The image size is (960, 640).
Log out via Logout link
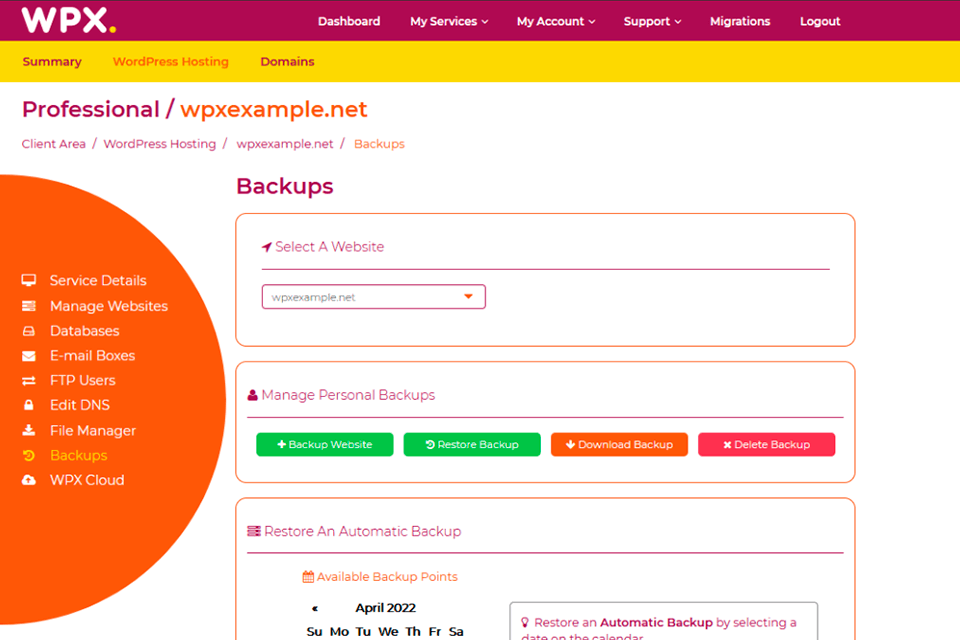(820, 21)
